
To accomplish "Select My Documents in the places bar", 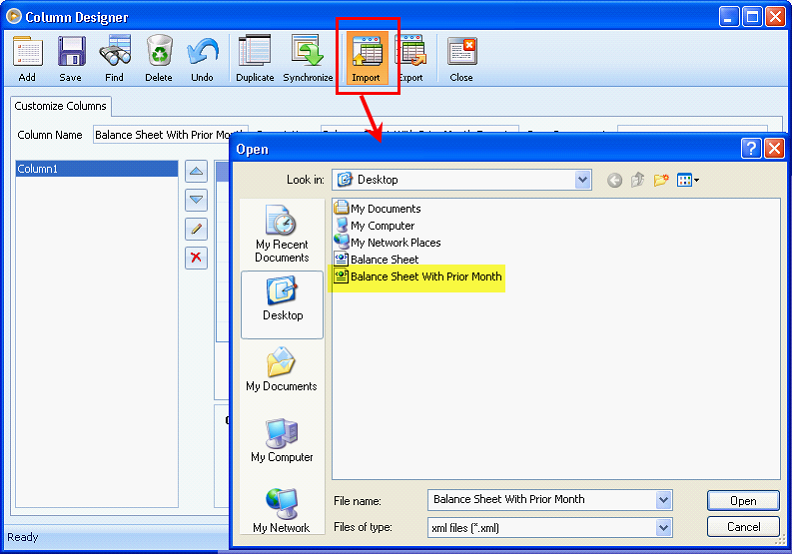I will tap(282, 369).
